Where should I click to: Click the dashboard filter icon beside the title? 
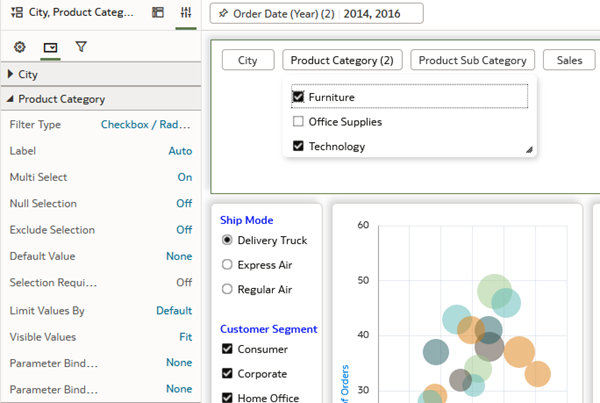[x=16, y=13]
